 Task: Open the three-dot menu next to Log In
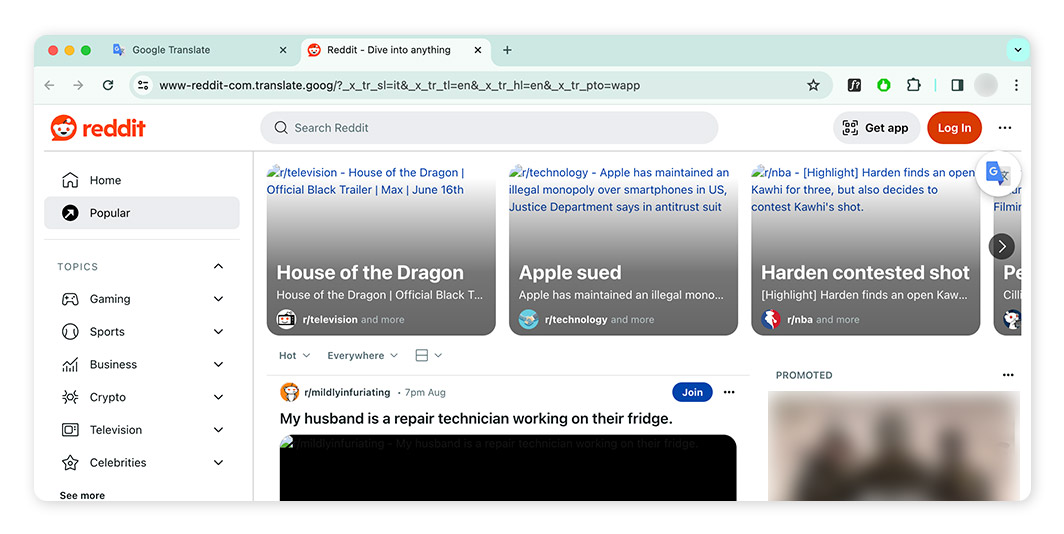(x=1005, y=128)
